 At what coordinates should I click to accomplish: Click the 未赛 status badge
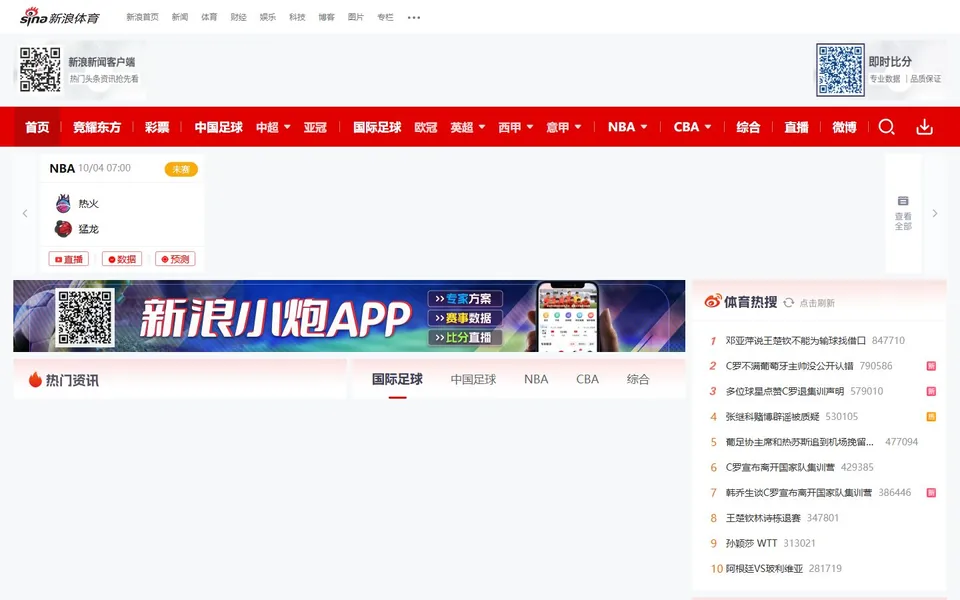pos(181,169)
